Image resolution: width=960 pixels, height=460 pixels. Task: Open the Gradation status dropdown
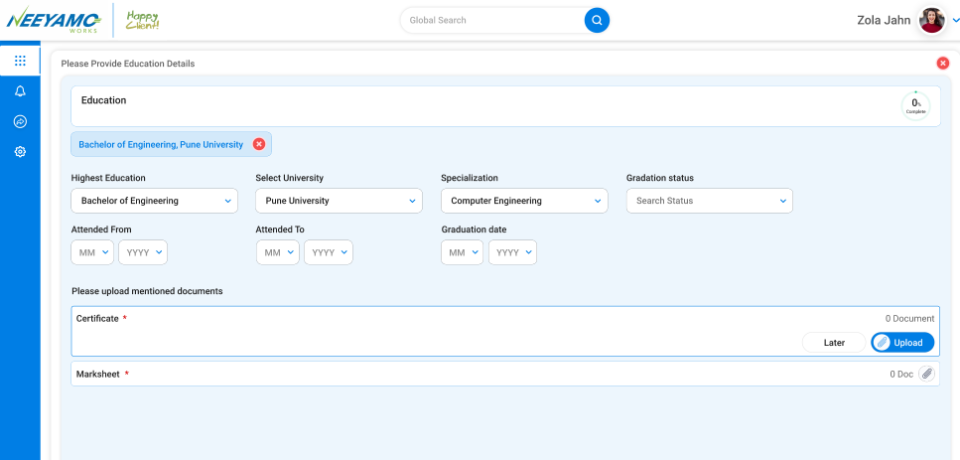(x=709, y=201)
